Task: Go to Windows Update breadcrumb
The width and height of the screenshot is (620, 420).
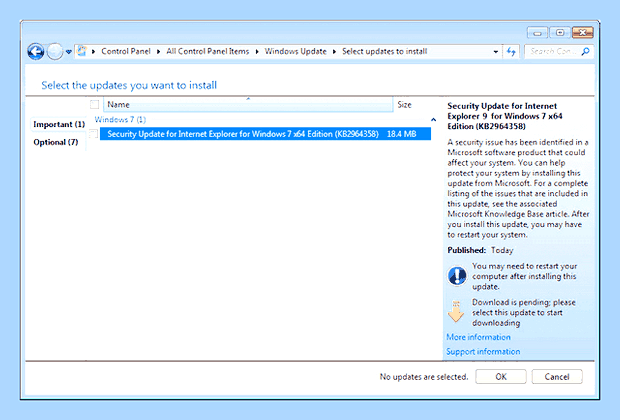Action: 295,51
